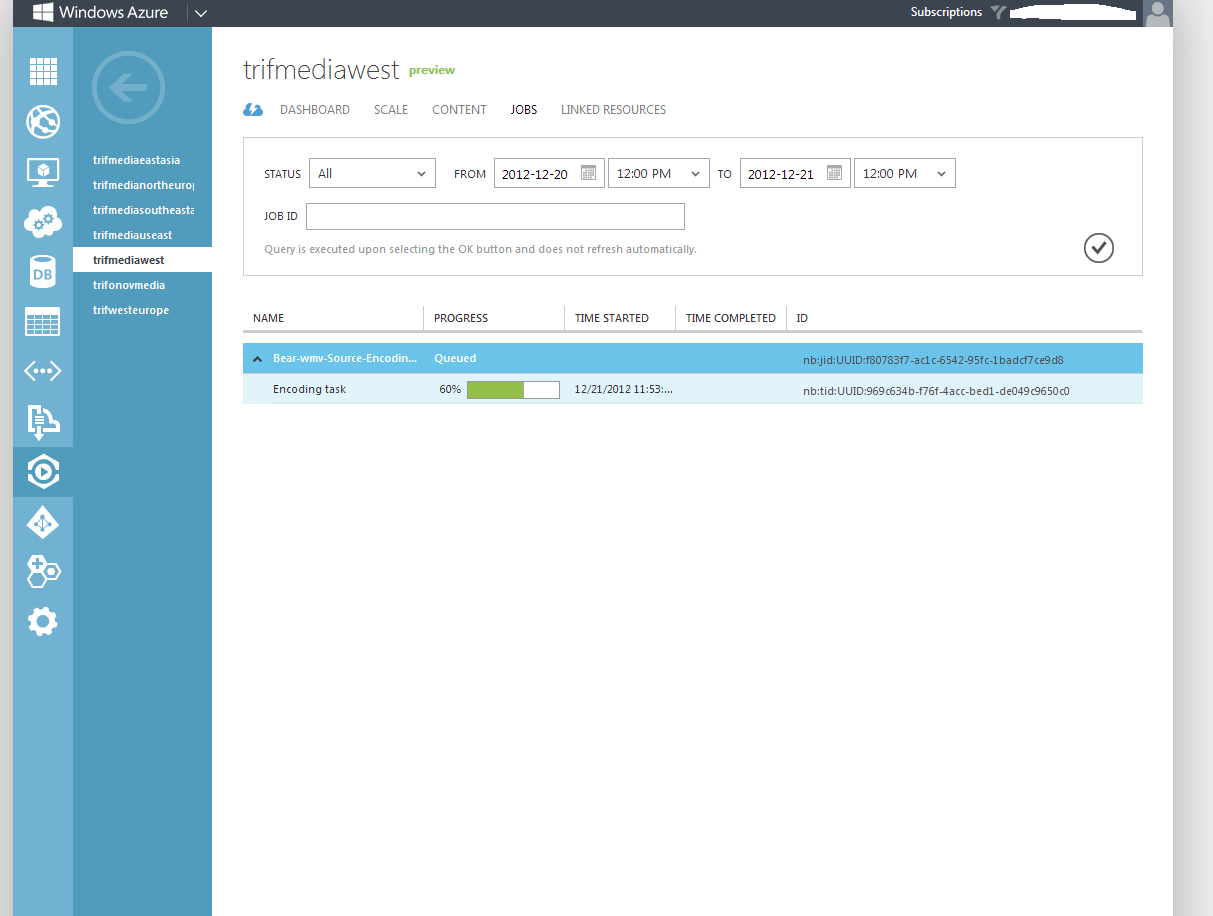This screenshot has height=916, width=1213.
Task: Open the STATUS All dropdown
Action: tap(372, 173)
